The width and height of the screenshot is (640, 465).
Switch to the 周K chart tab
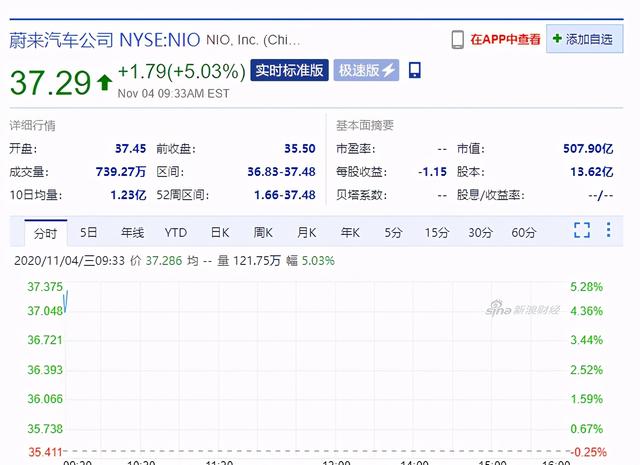point(263,233)
